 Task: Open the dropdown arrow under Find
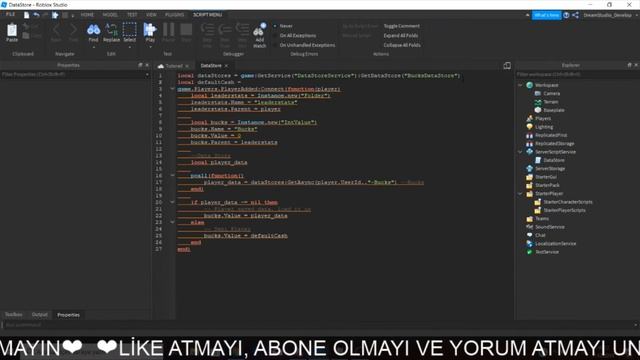coord(93,47)
